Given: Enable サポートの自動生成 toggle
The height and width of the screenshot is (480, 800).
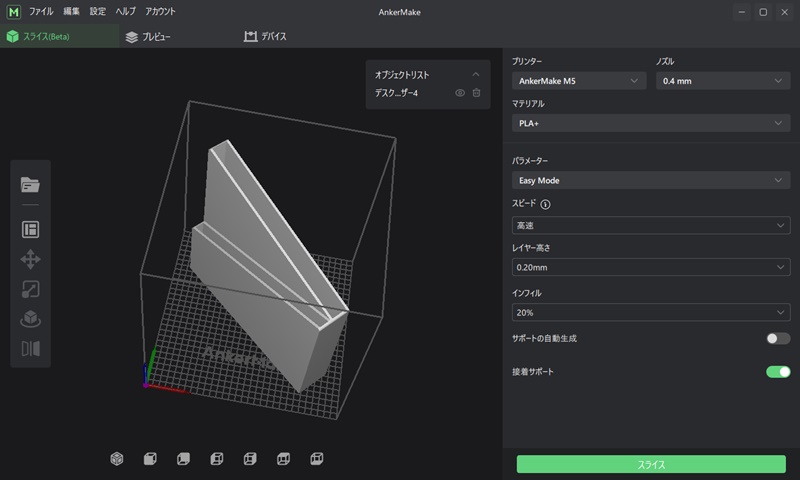Looking at the screenshot, I should click(778, 339).
